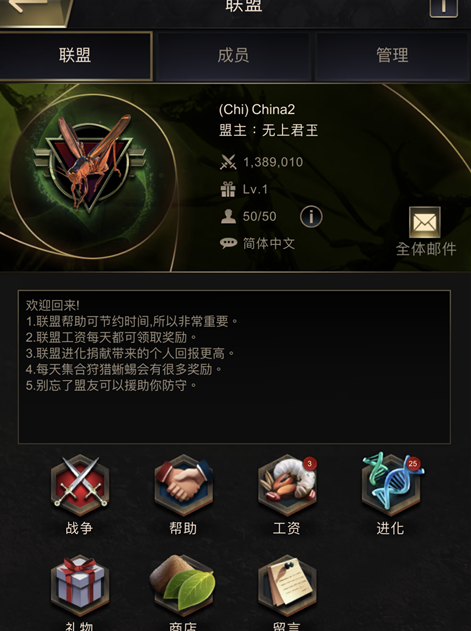Open the 进化 DNA helix icon
471x631 pixels.
[x=391, y=484]
